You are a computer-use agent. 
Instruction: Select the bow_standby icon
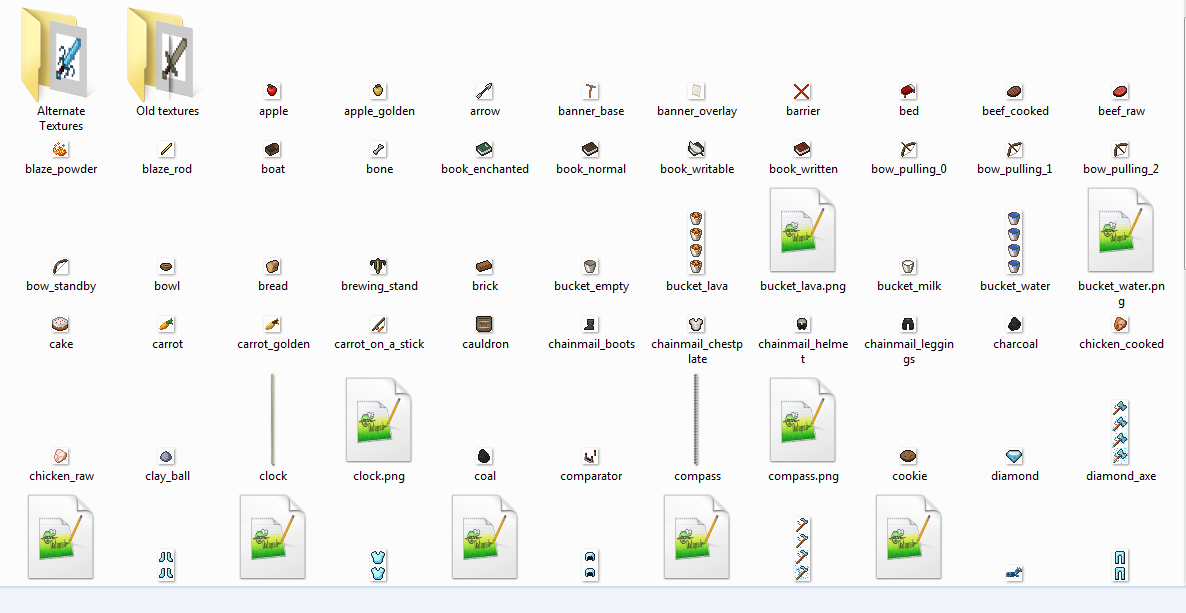(61, 266)
